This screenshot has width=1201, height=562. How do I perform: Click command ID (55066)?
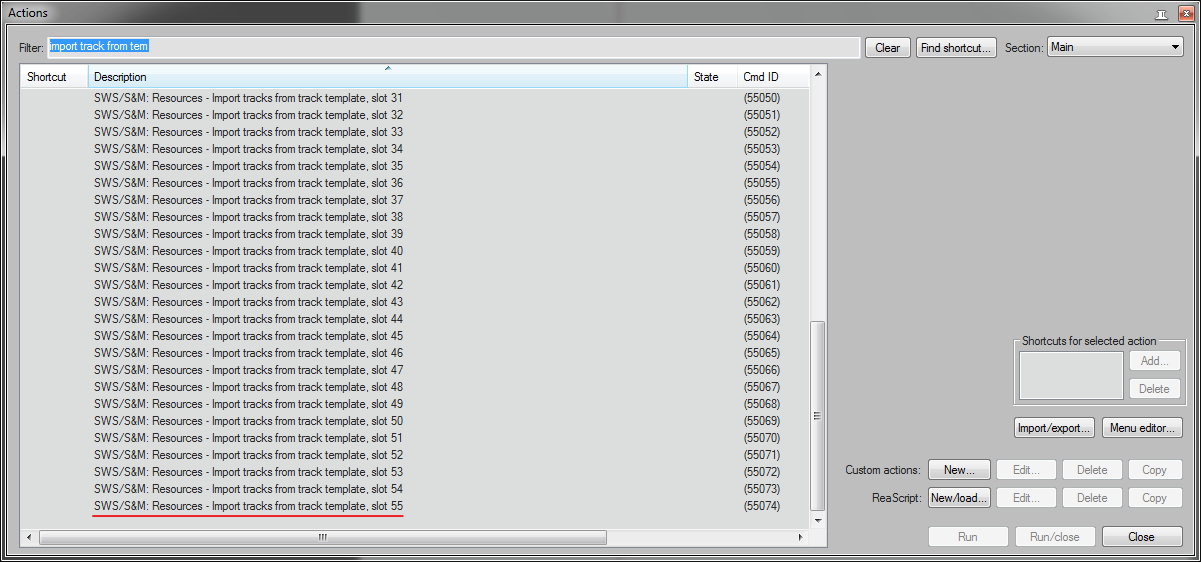point(762,370)
